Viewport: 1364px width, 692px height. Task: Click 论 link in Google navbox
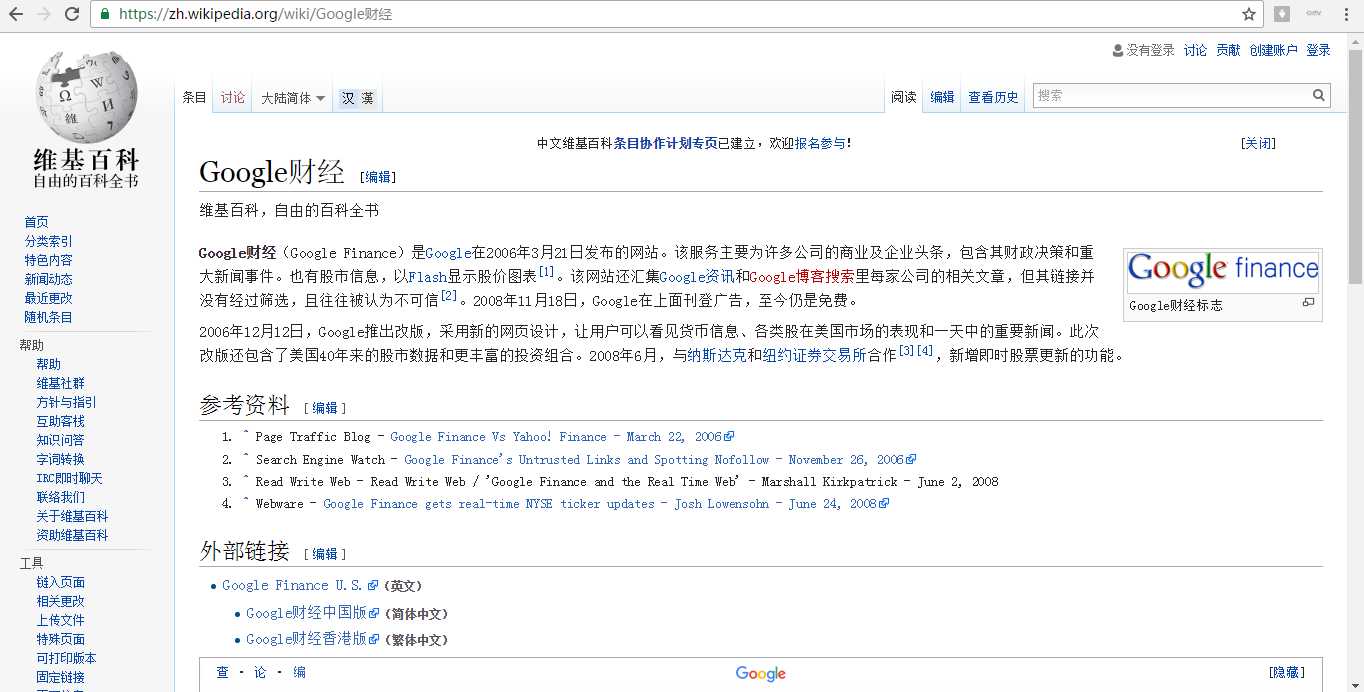(x=260, y=673)
